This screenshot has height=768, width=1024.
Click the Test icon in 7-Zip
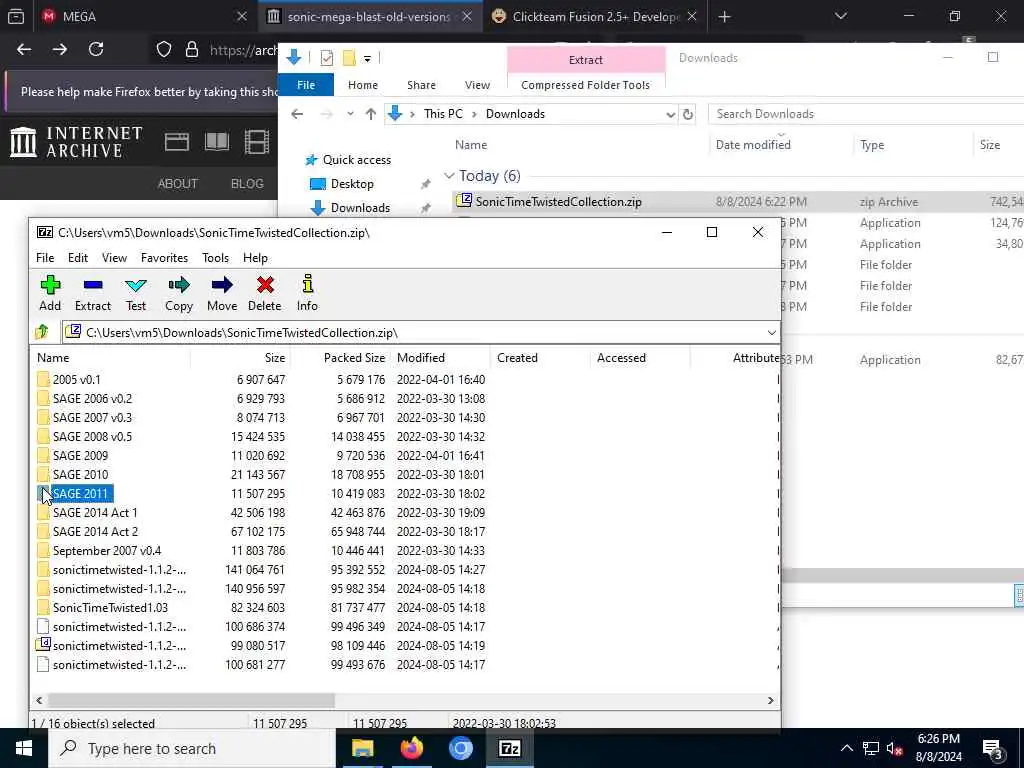(x=136, y=285)
